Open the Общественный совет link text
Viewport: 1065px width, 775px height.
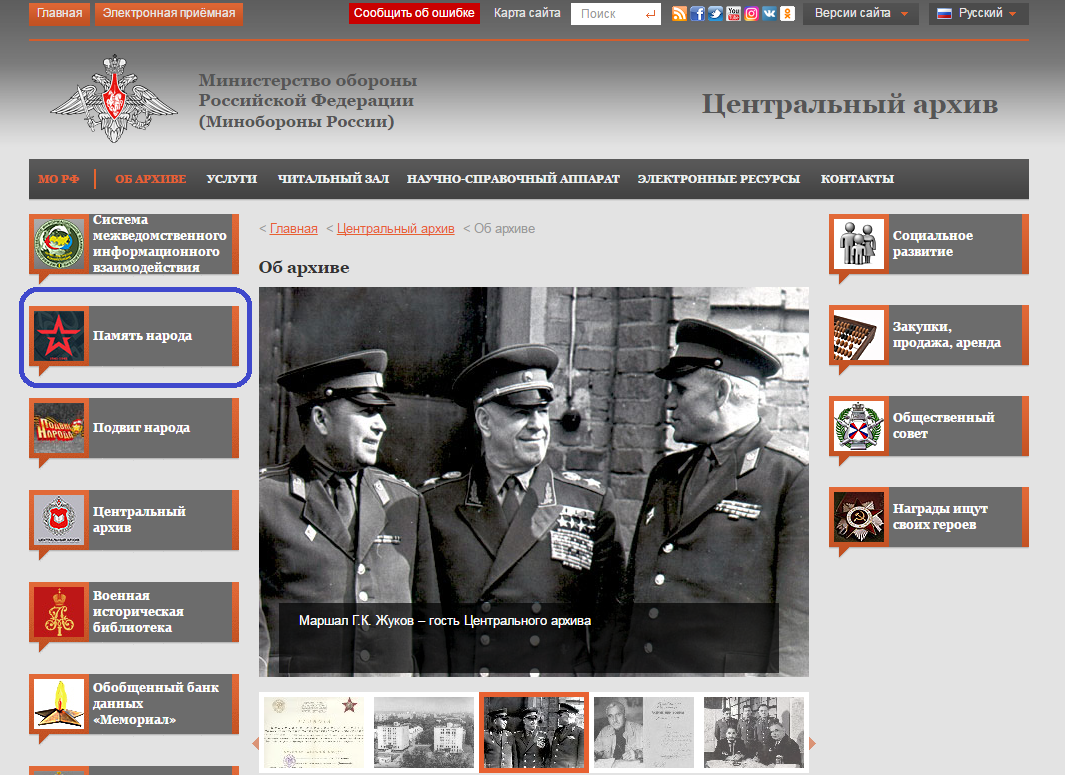pyautogui.click(x=943, y=426)
